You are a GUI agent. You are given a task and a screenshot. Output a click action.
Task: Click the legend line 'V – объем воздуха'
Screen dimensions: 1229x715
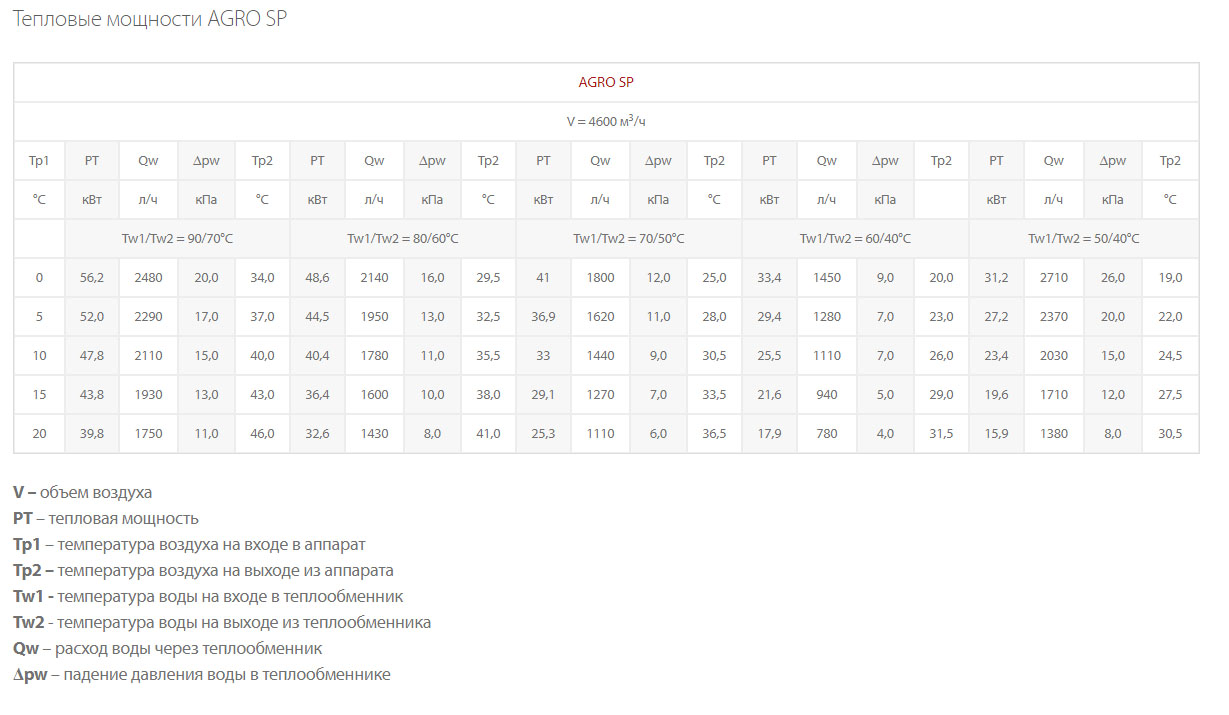[x=83, y=492]
